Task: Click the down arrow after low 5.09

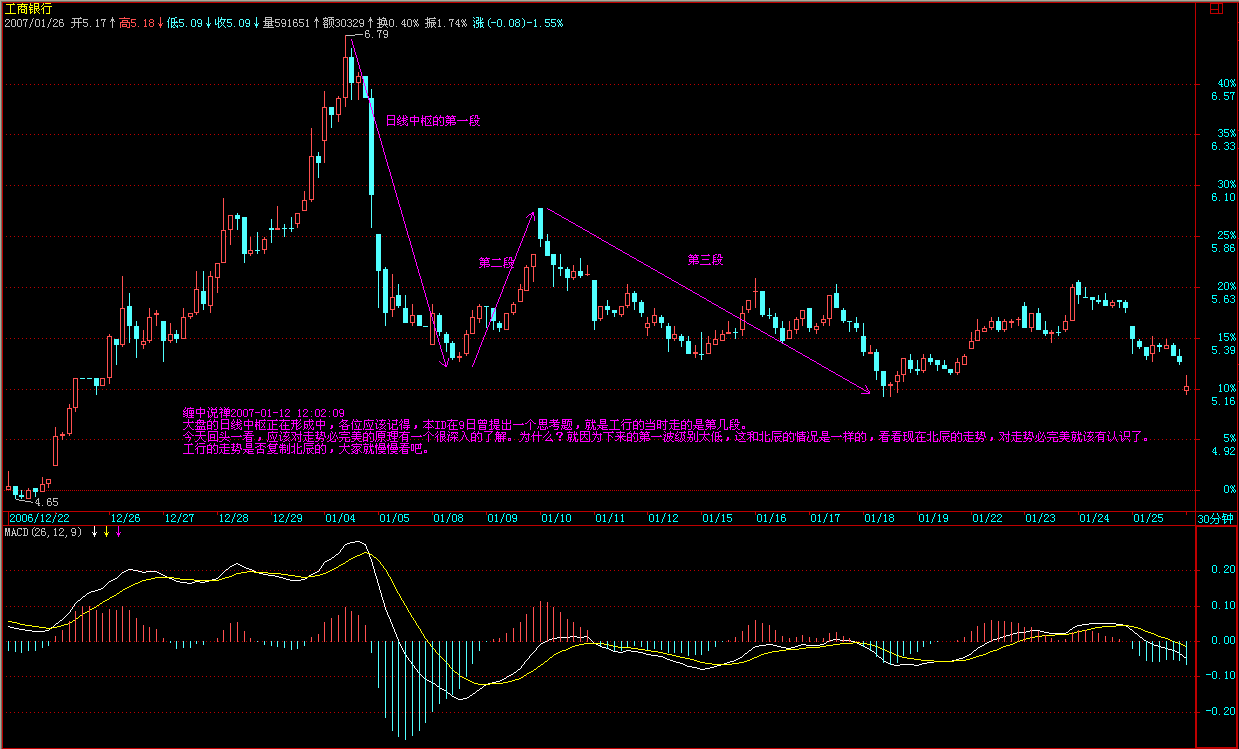Action: 208,22
